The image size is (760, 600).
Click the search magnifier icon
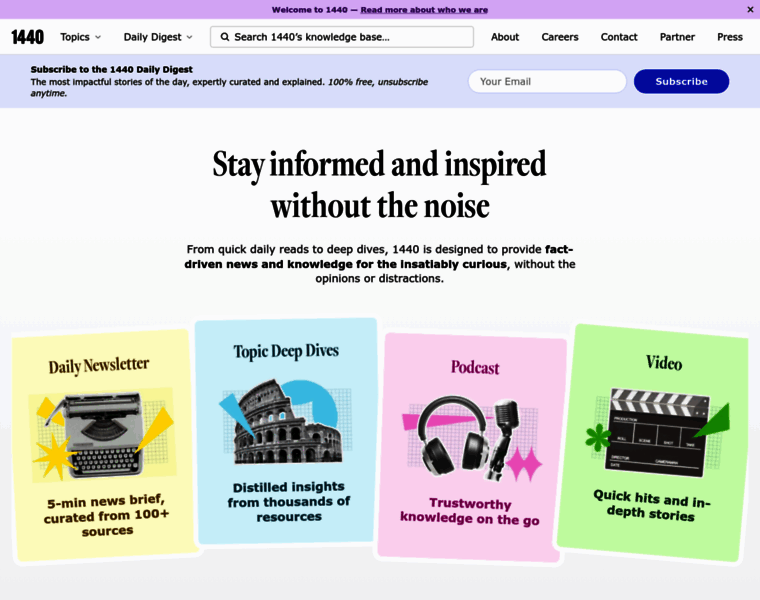click(225, 37)
